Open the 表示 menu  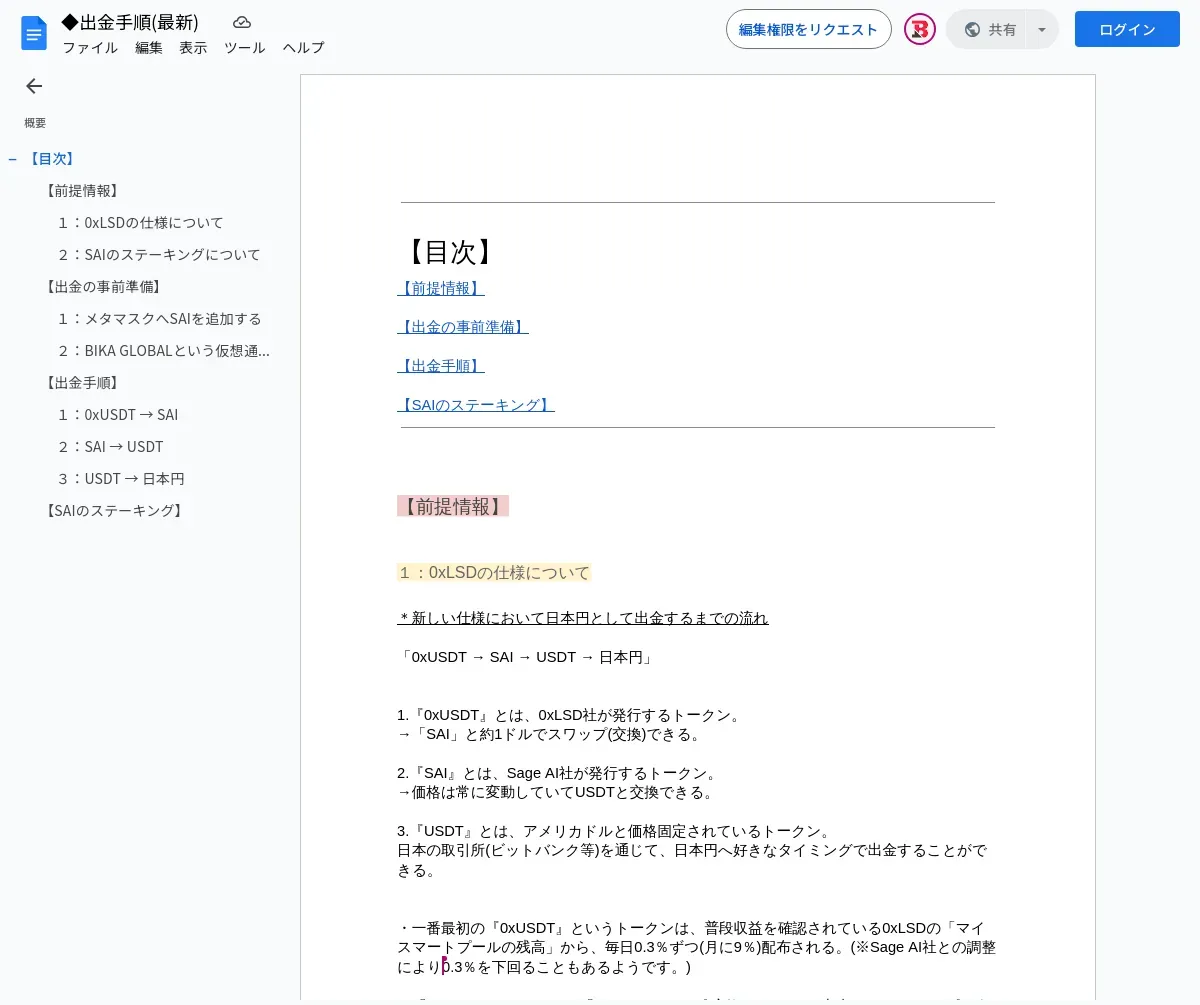point(193,47)
